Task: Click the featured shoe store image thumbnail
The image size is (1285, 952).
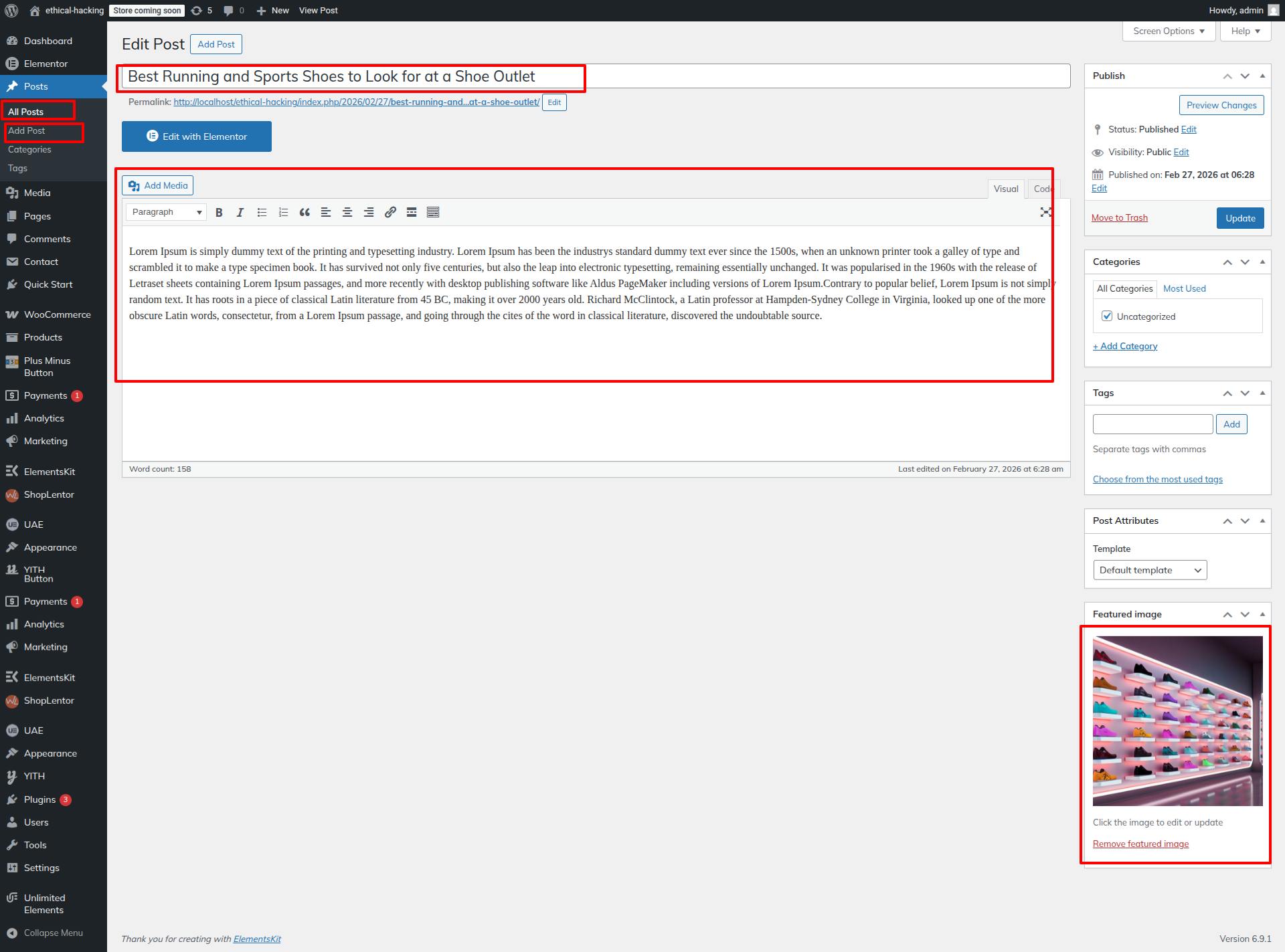Action: click(1177, 721)
